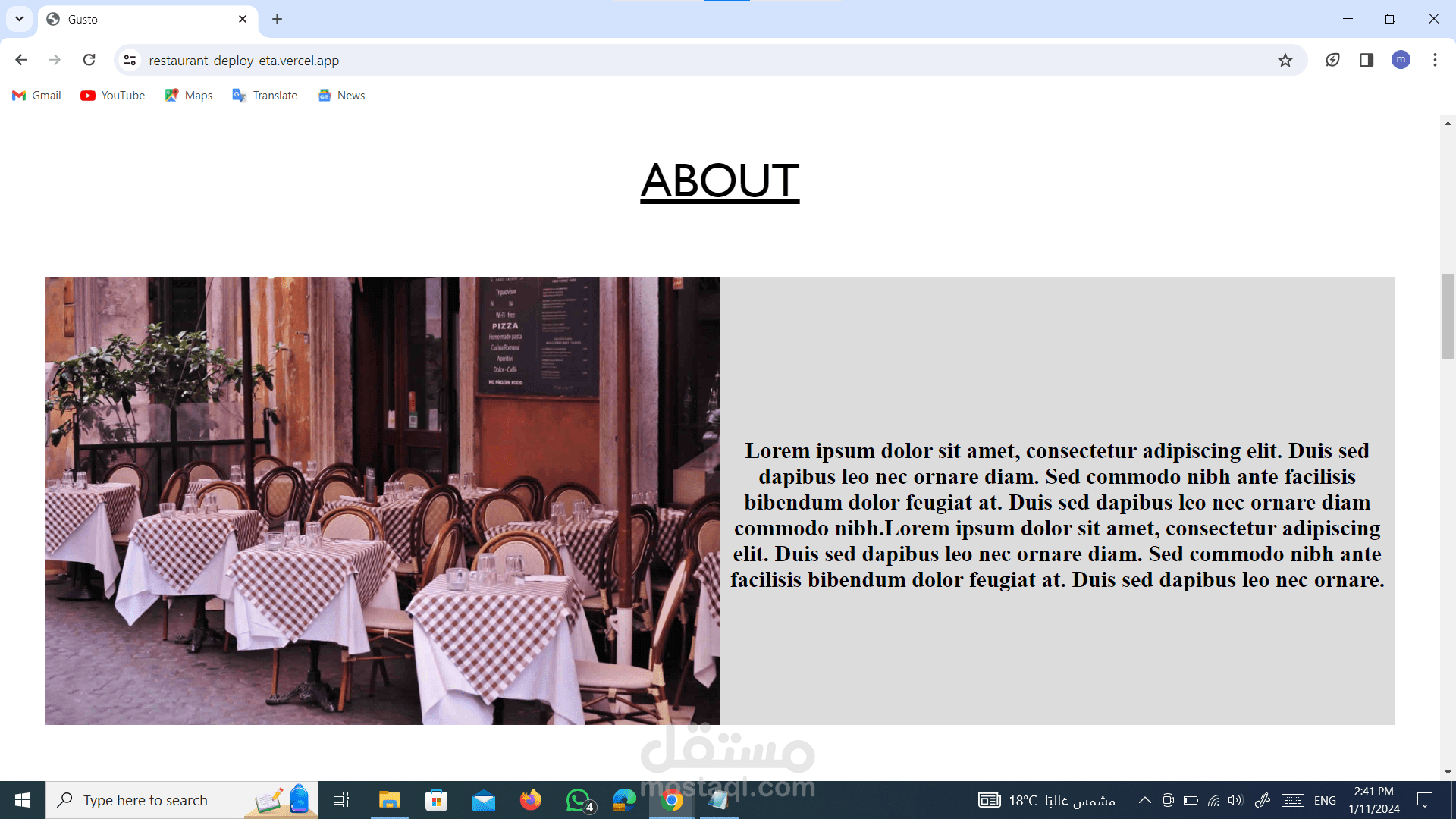The image size is (1456, 819).
Task: Open the YouTube bookmark
Action: (x=112, y=95)
